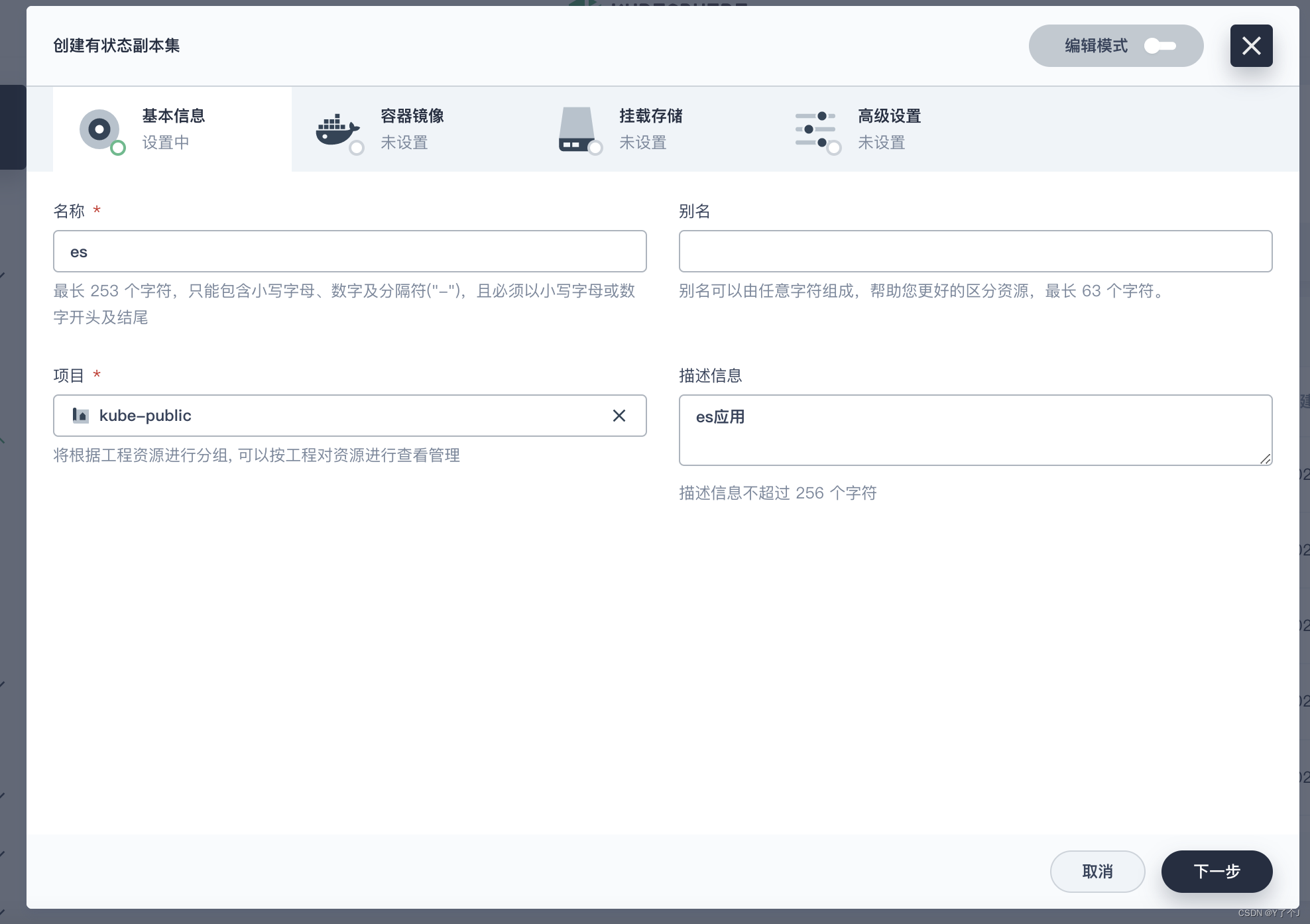1310x924 pixels.
Task: Click the 取消 button
Action: 1097,872
